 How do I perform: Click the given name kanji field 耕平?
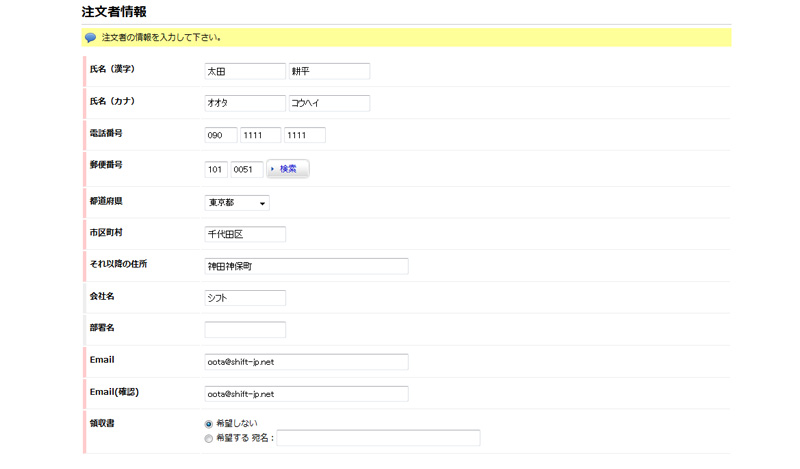(329, 71)
